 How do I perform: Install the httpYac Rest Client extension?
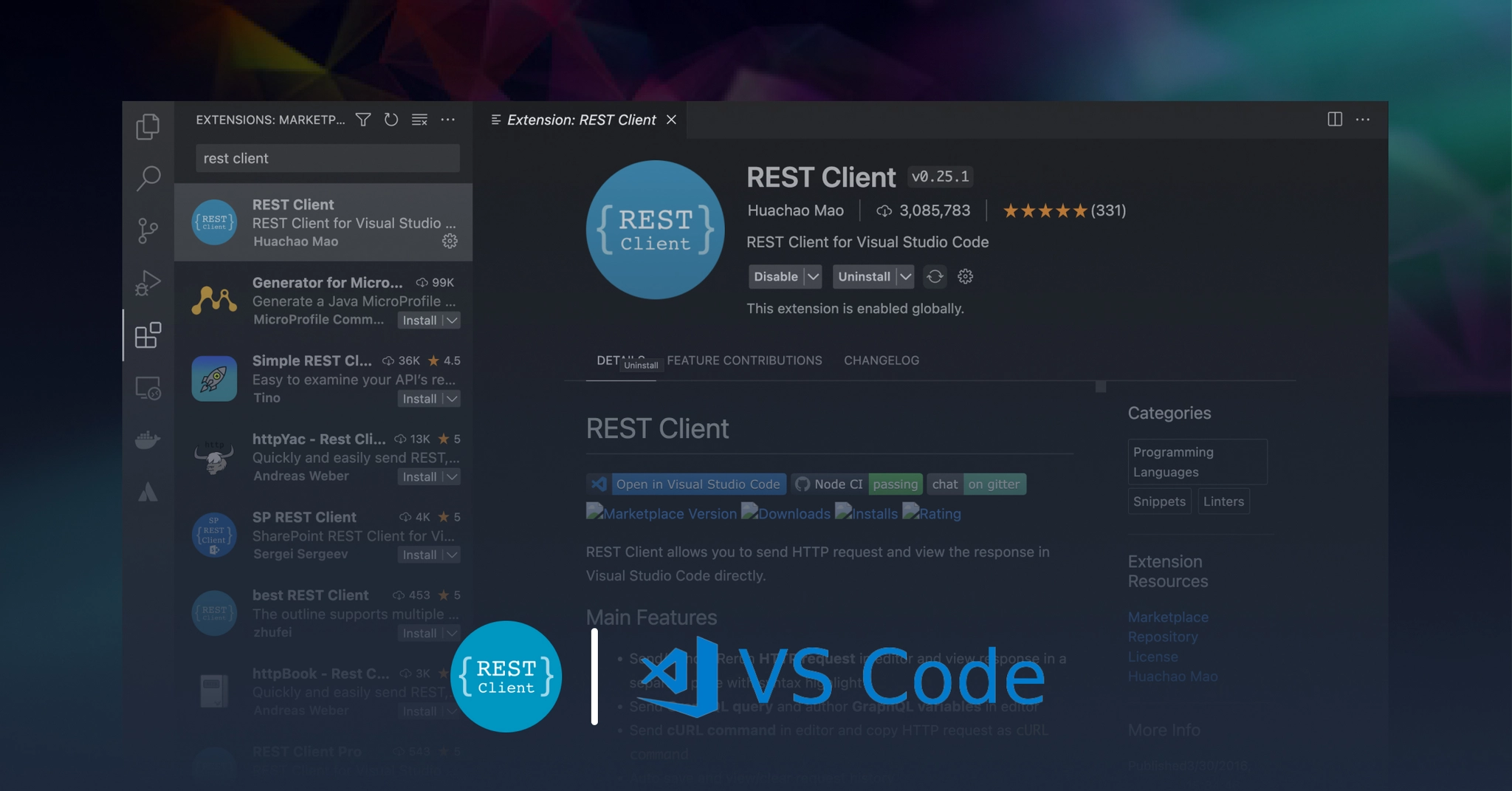pos(419,477)
